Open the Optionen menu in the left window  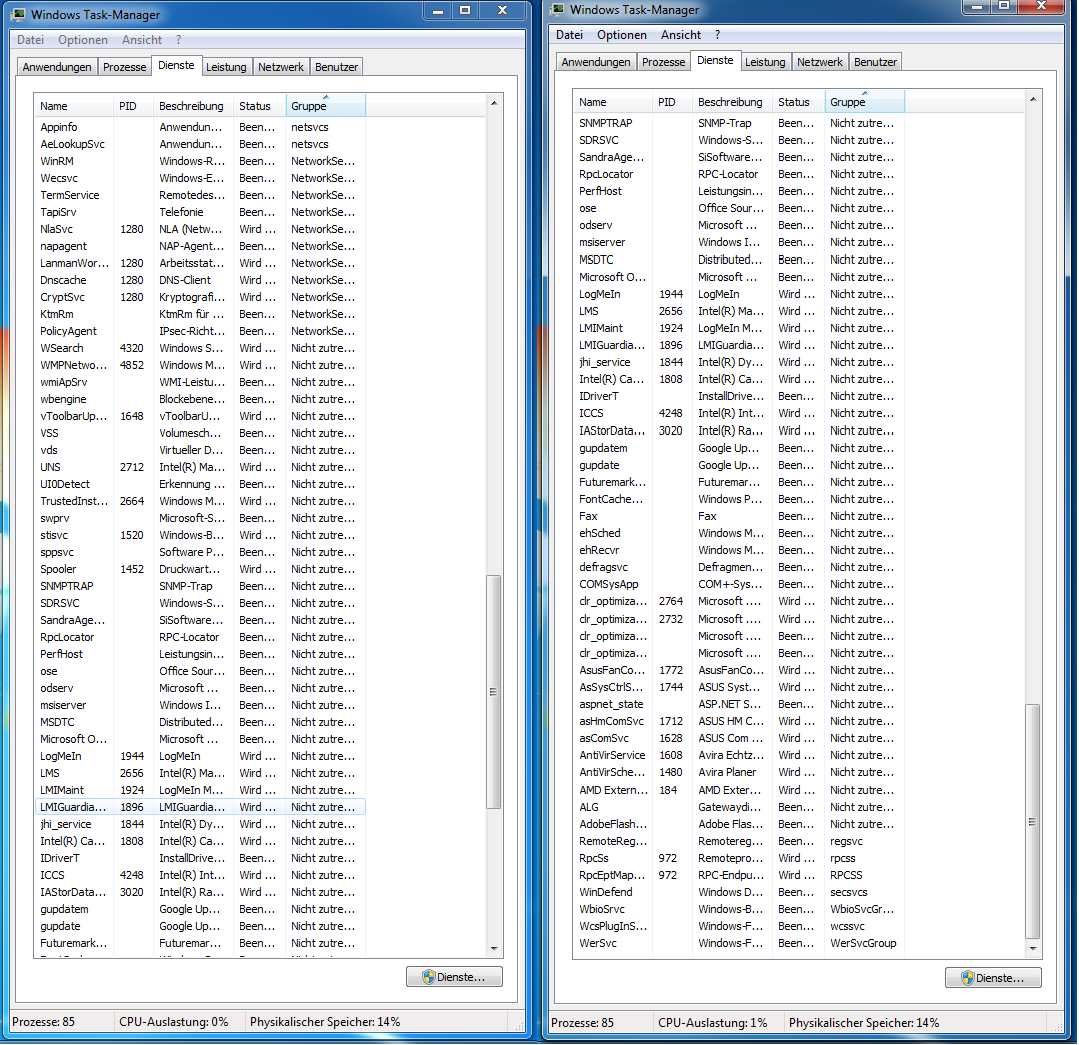click(x=83, y=40)
